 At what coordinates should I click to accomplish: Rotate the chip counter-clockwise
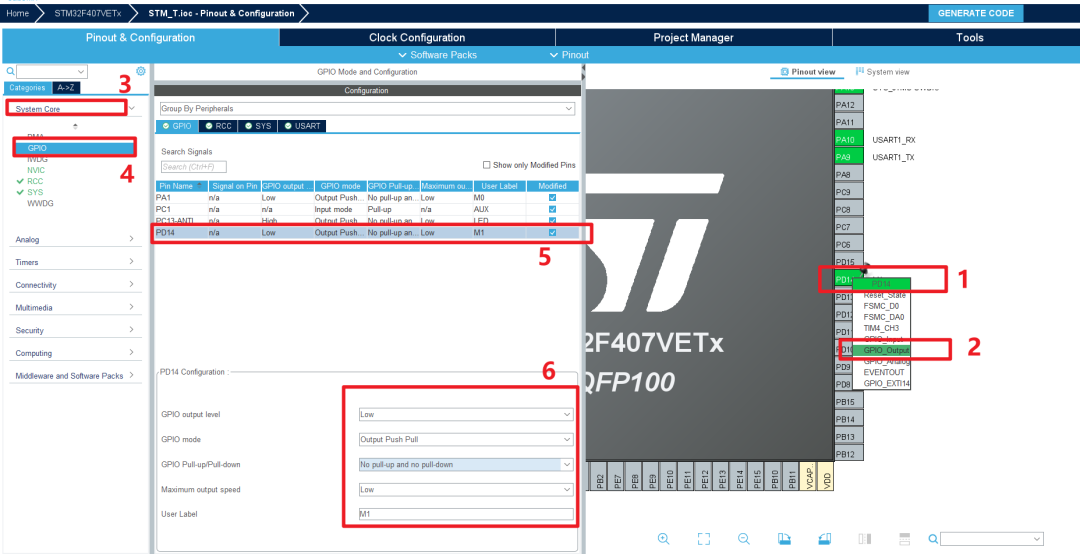tap(824, 539)
